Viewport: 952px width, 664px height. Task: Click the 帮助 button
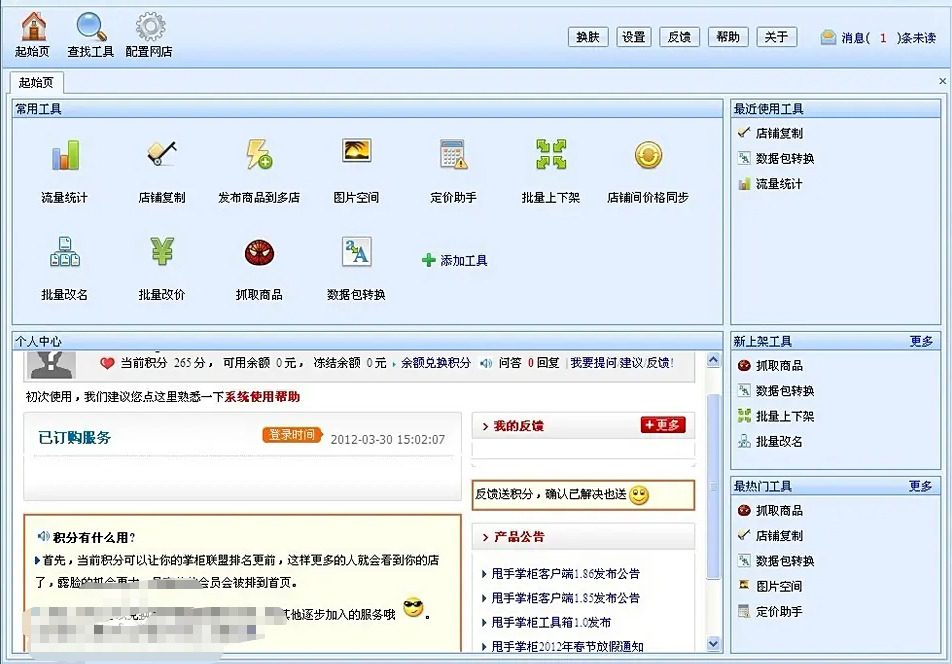[727, 37]
